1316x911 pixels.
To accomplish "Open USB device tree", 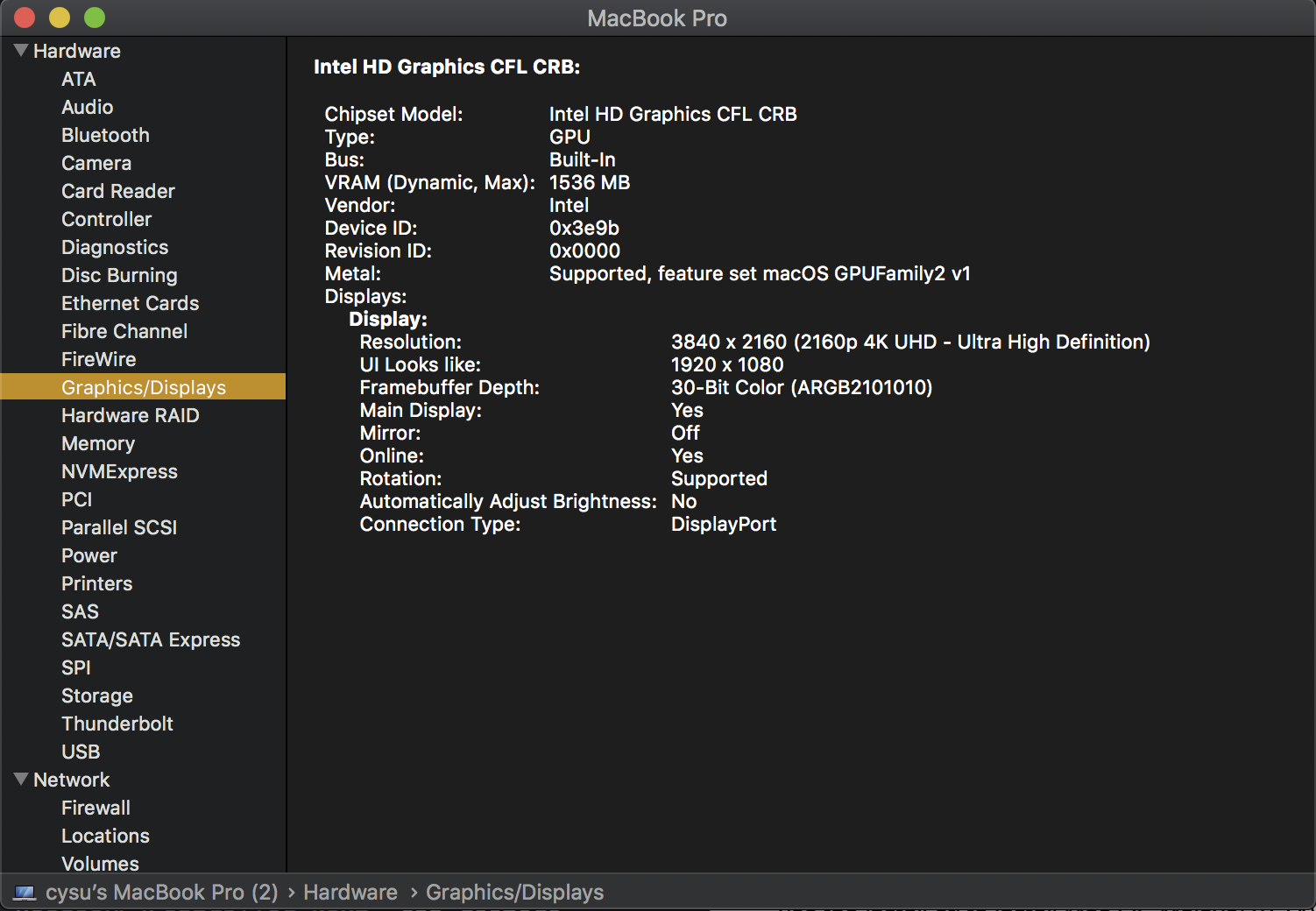I will [81, 752].
